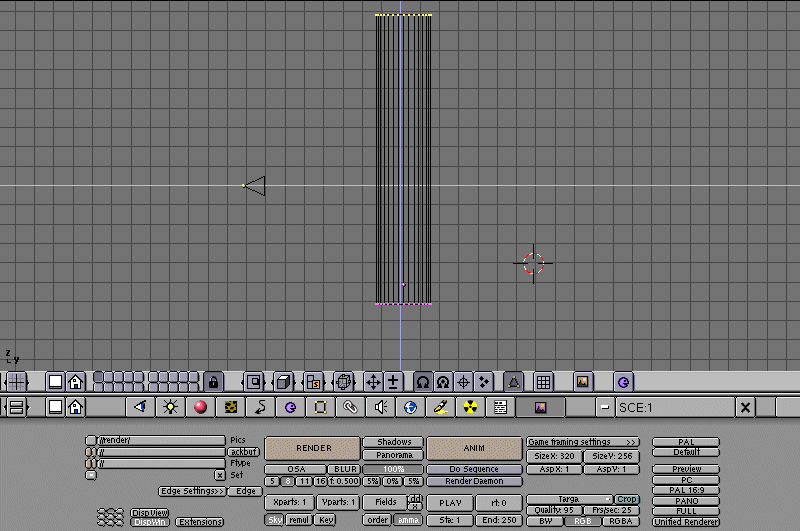Open the radiation-symbol radiosity buttons
The image size is (800, 531).
pos(470,407)
